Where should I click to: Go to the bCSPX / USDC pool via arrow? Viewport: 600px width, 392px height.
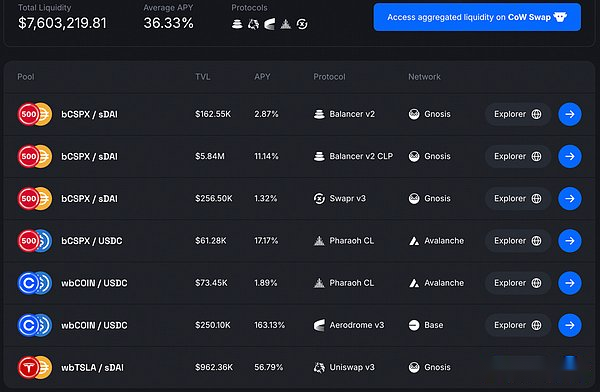pos(570,240)
